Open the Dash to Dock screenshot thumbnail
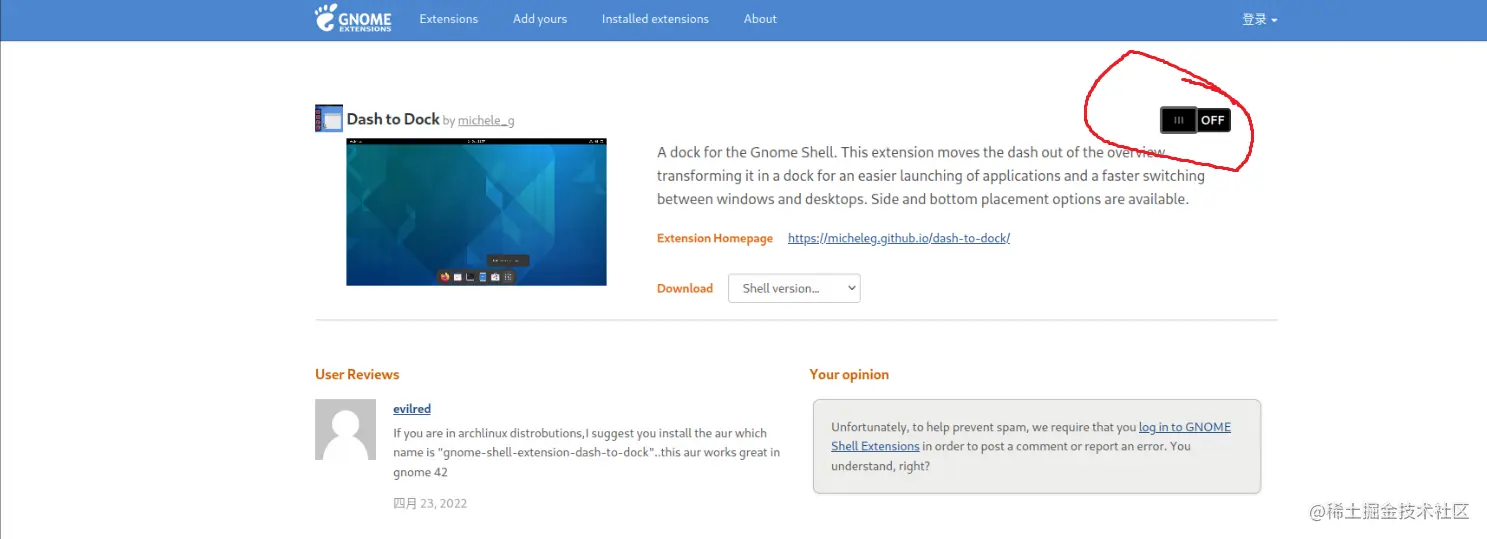Screen dimensions: 1487x539 click(x=476, y=212)
